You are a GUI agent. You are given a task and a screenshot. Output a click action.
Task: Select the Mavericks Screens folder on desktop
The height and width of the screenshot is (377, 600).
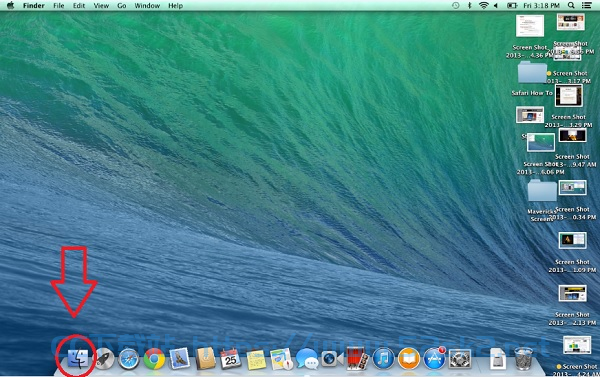point(542,190)
